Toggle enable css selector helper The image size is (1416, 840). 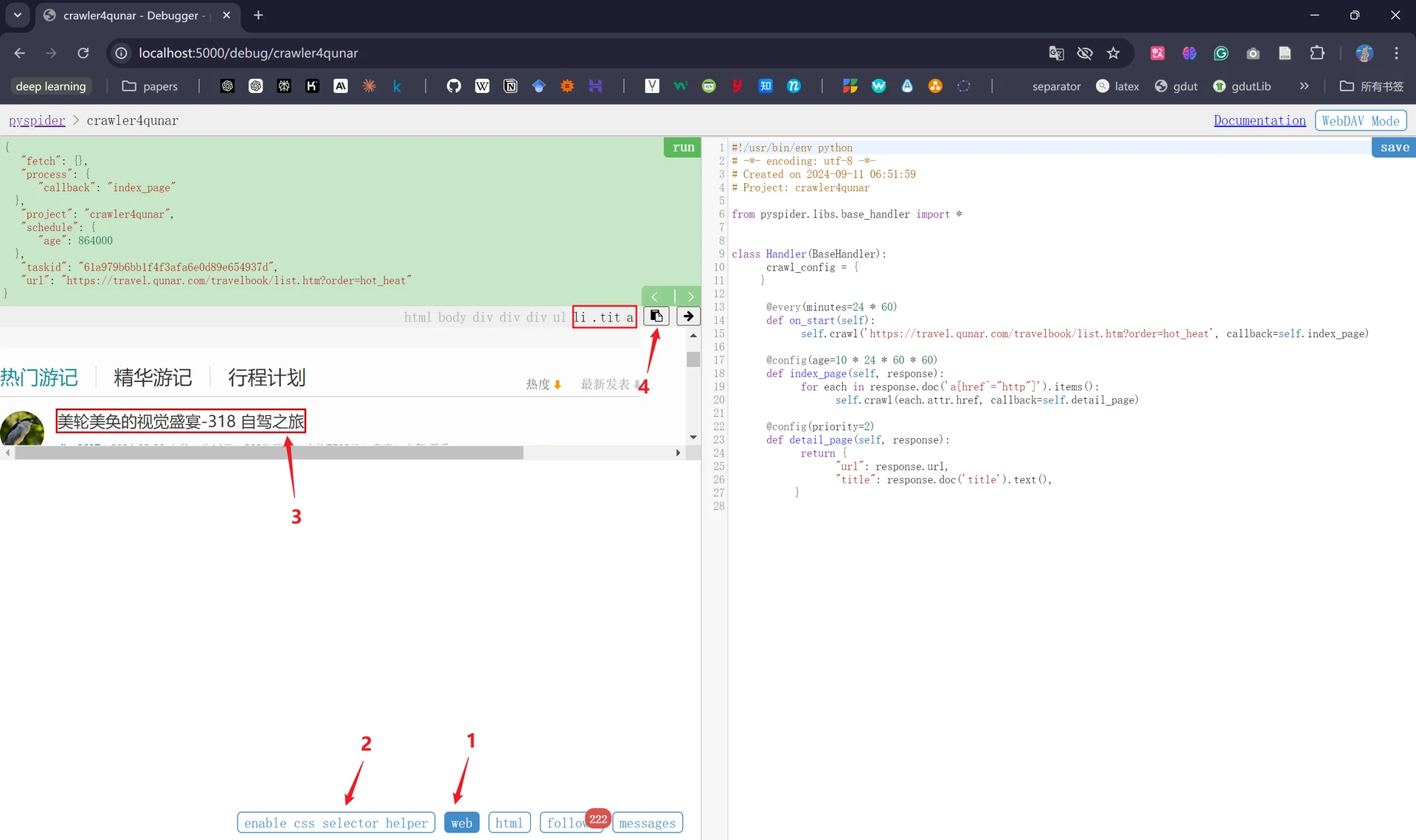[336, 822]
